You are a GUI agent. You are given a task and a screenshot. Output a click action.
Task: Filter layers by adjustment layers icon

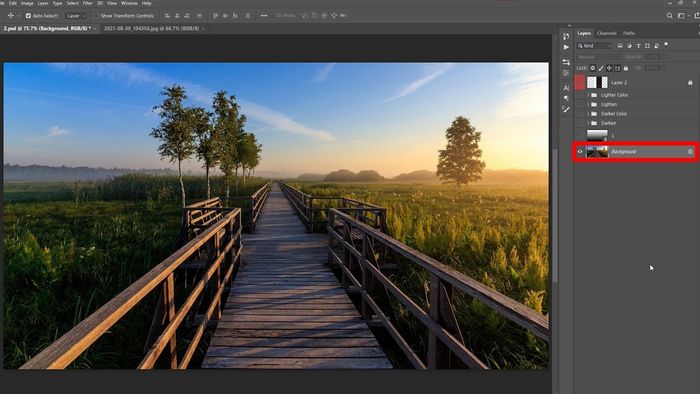pyautogui.click(x=629, y=46)
